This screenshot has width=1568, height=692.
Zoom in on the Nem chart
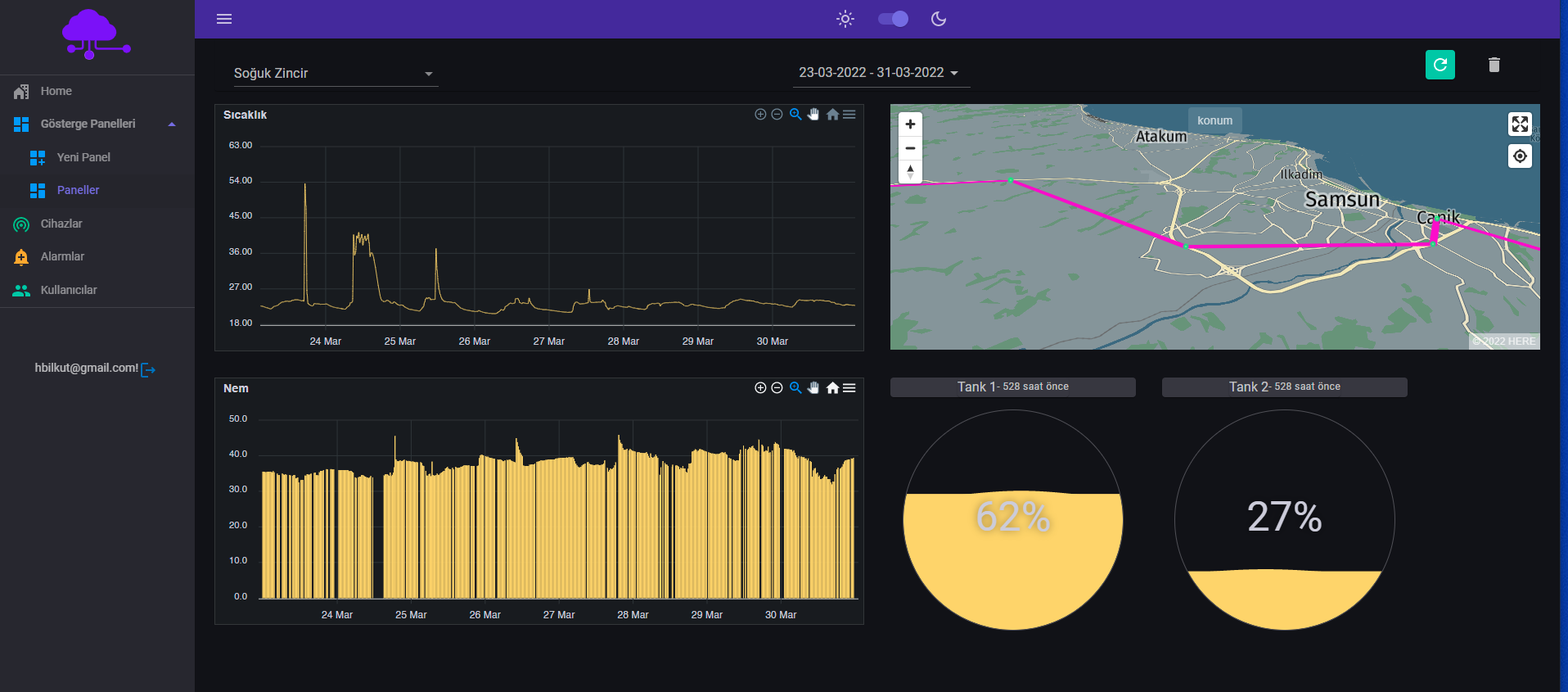(x=760, y=388)
